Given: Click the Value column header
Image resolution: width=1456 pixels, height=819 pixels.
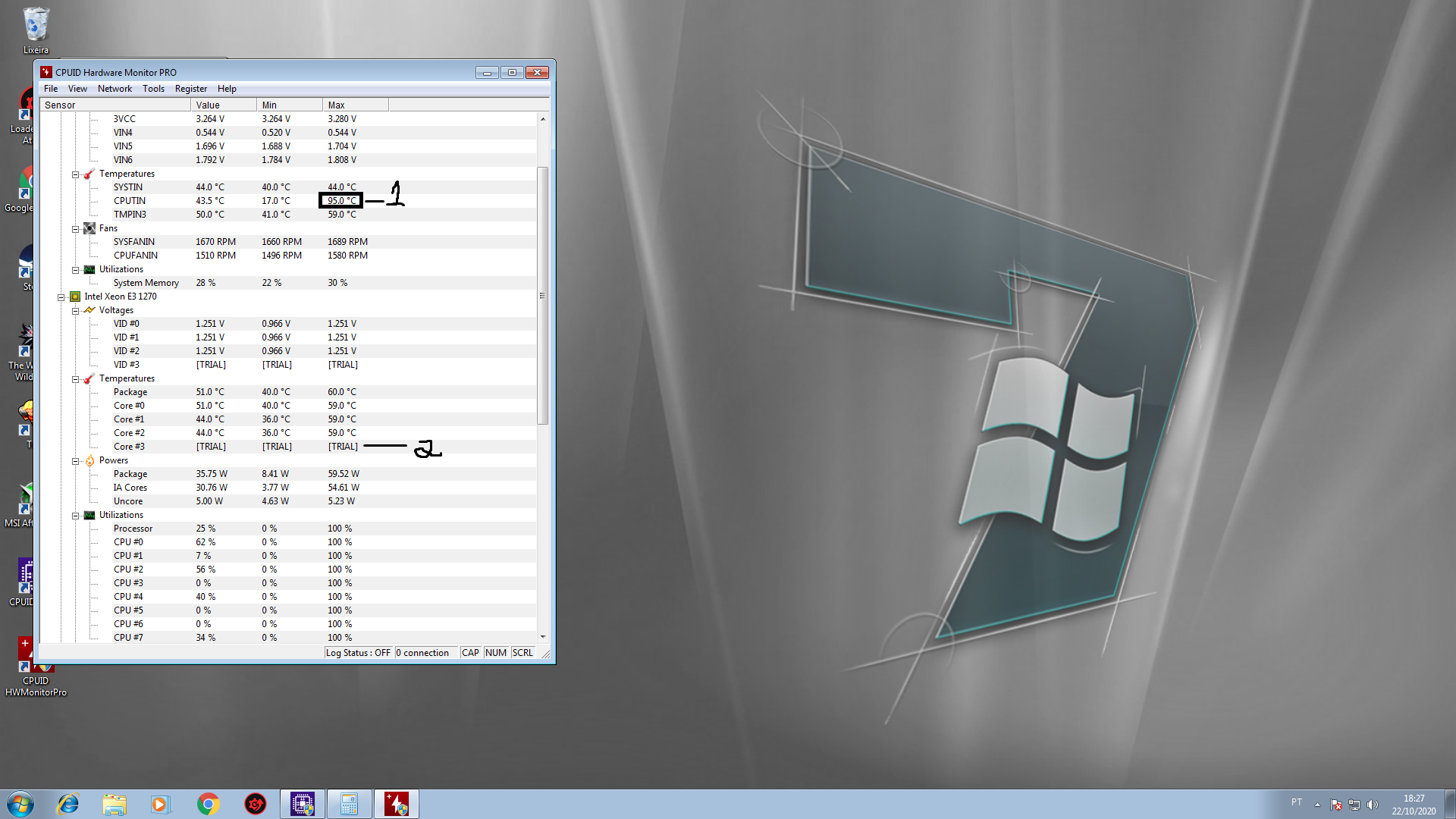Looking at the screenshot, I should (x=224, y=105).
